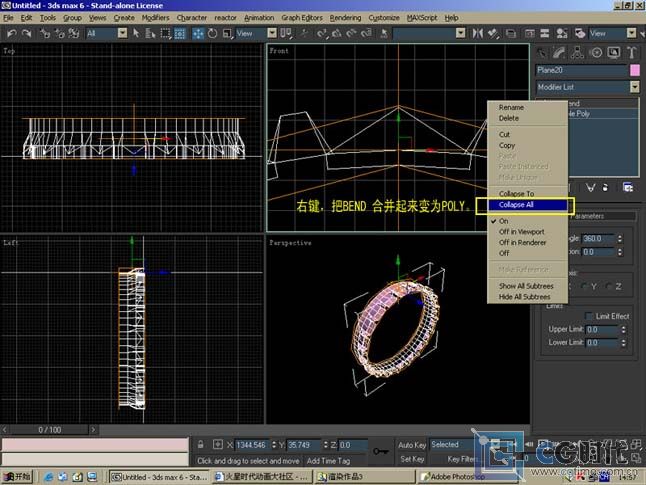
Task: Adjust the Upper Limit spinner
Action: click(x=623, y=329)
